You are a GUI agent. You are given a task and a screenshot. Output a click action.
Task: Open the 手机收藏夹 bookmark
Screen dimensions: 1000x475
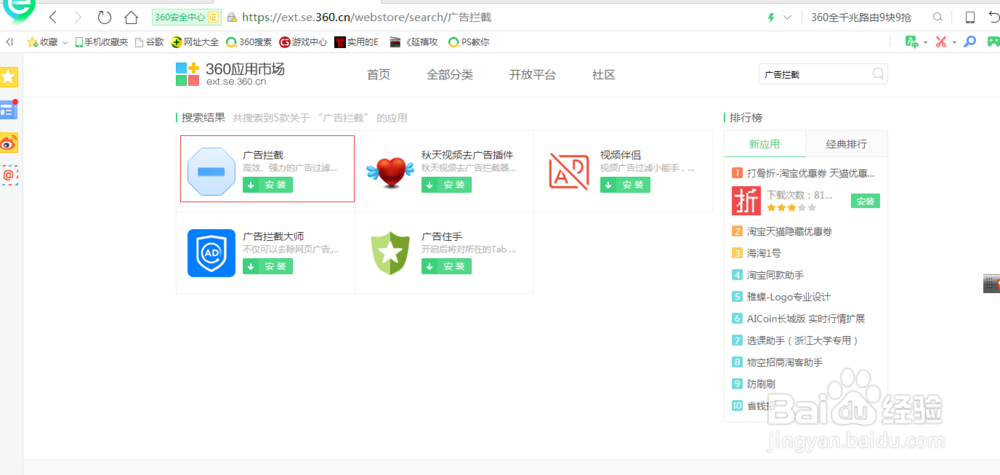[101, 42]
